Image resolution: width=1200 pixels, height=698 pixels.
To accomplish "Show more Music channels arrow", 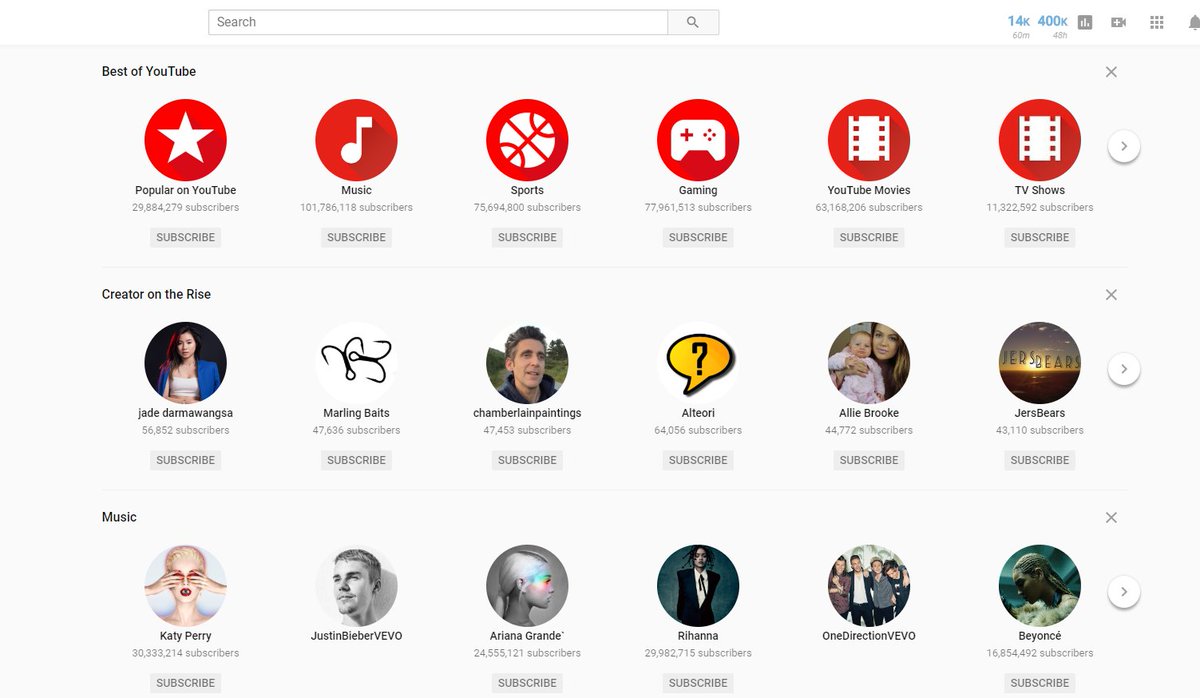I will click(x=1124, y=592).
